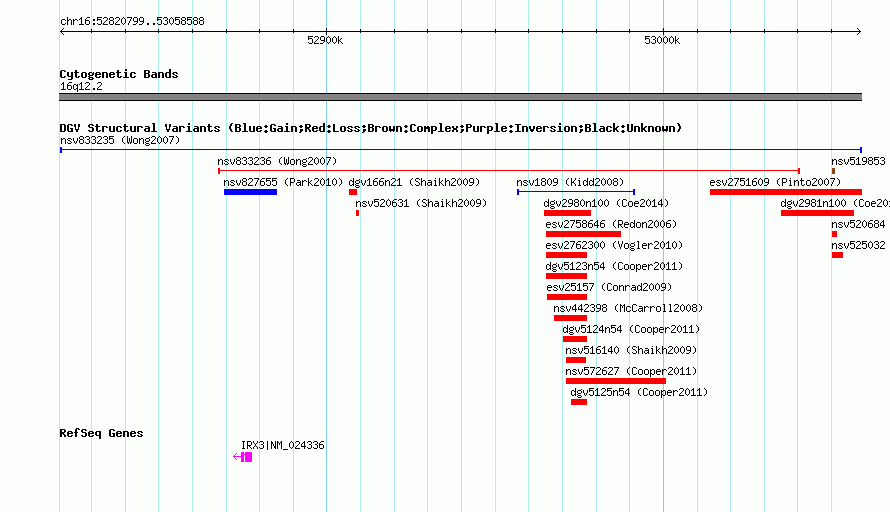Select dgv5125n54 (Cooper2011) variant label
Screen dimensions: 890x512
(639, 392)
